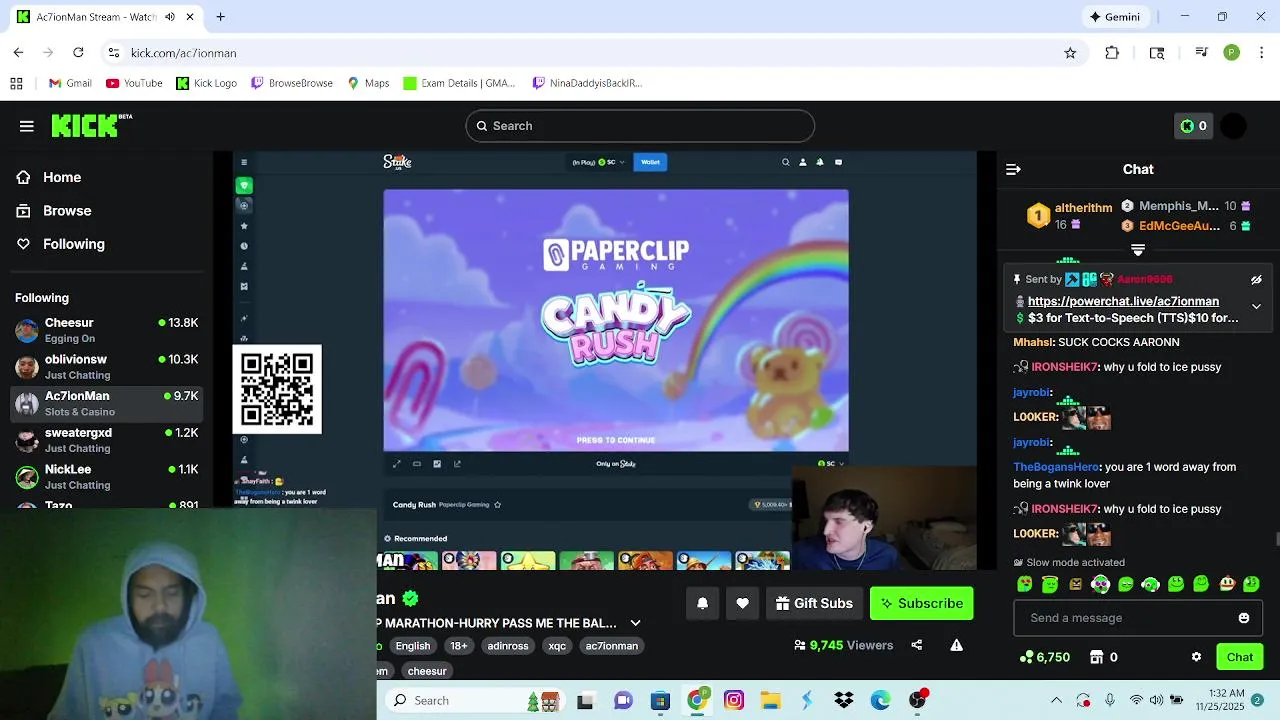Open the user profile avatar menu
The height and width of the screenshot is (720, 1280).
pyautogui.click(x=1233, y=126)
